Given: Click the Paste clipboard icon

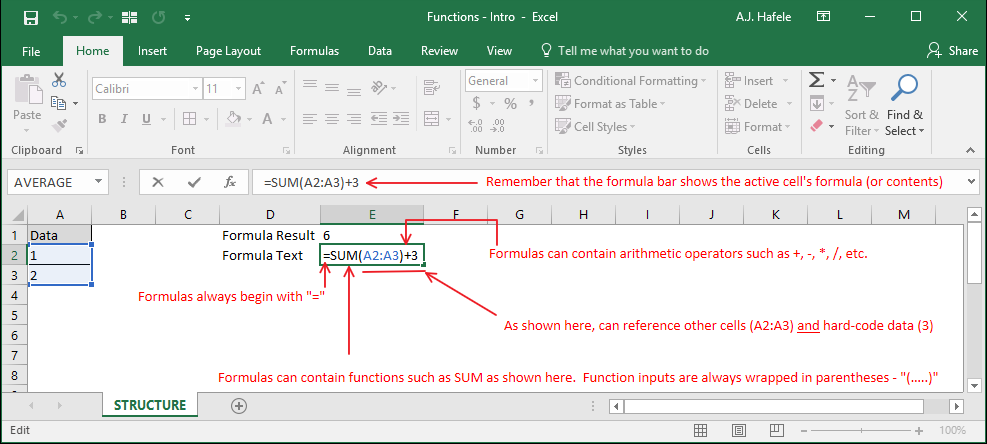Looking at the screenshot, I should pos(27,89).
